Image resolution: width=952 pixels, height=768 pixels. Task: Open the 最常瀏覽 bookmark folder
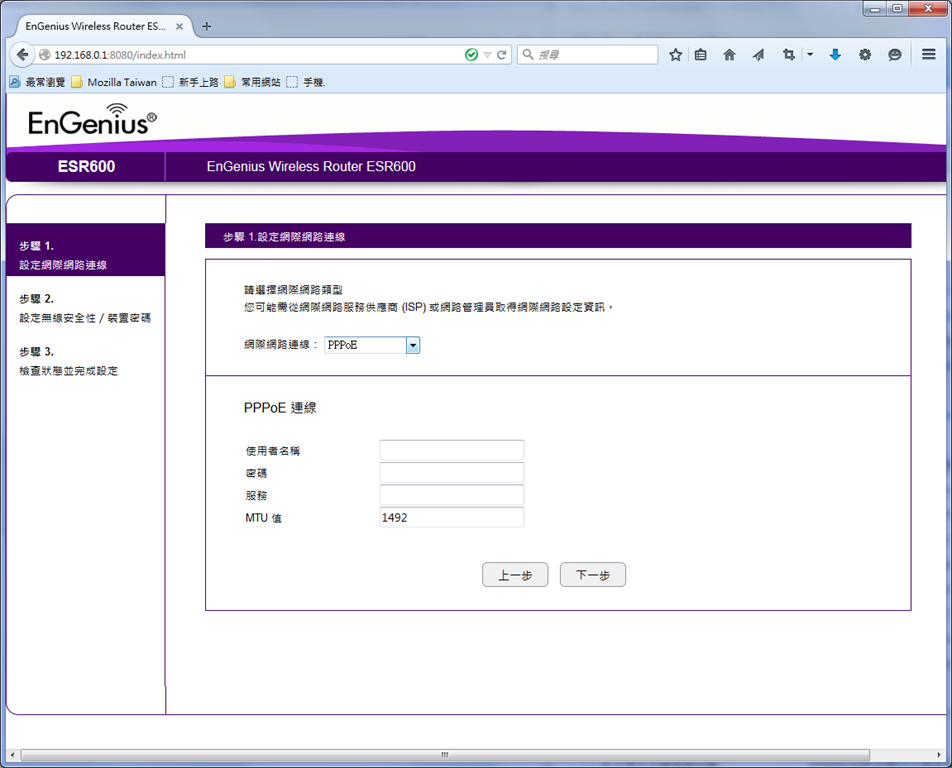[38, 82]
